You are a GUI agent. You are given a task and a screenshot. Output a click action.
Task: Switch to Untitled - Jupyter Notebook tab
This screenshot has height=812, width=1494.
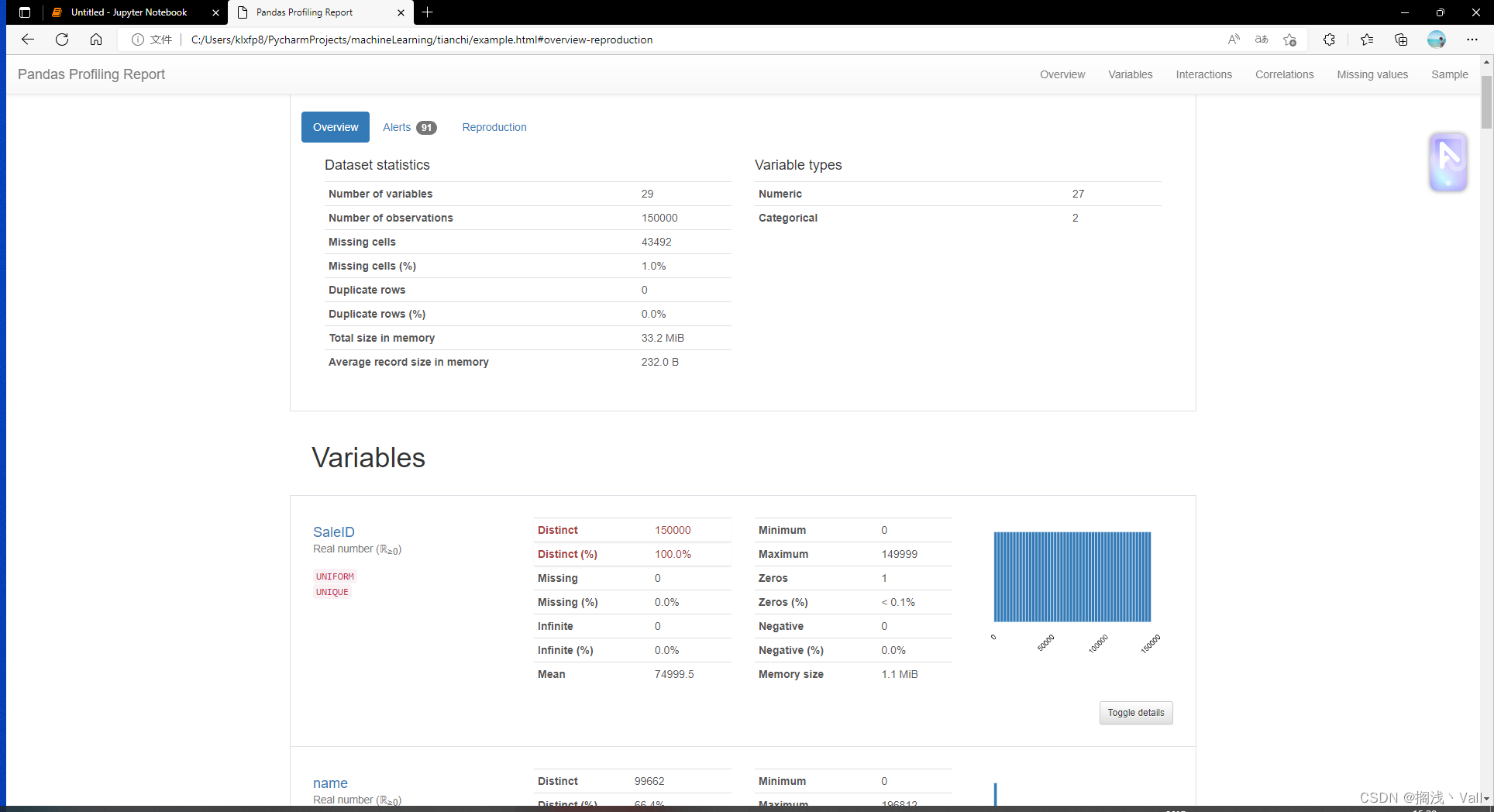coord(129,12)
